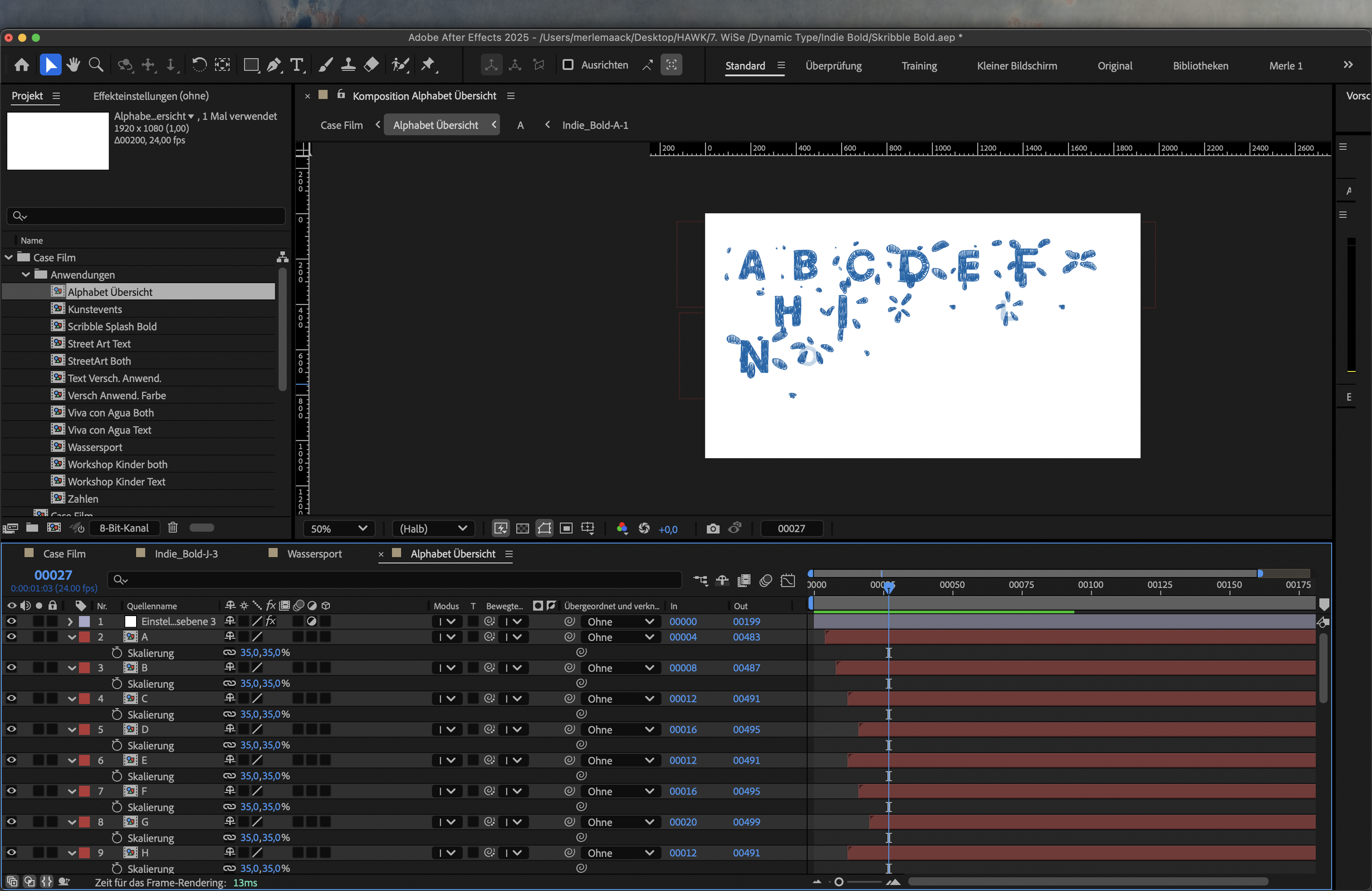Click the timeline zoom slider handle
Viewport: 1372px width, 891px height.
(x=839, y=882)
